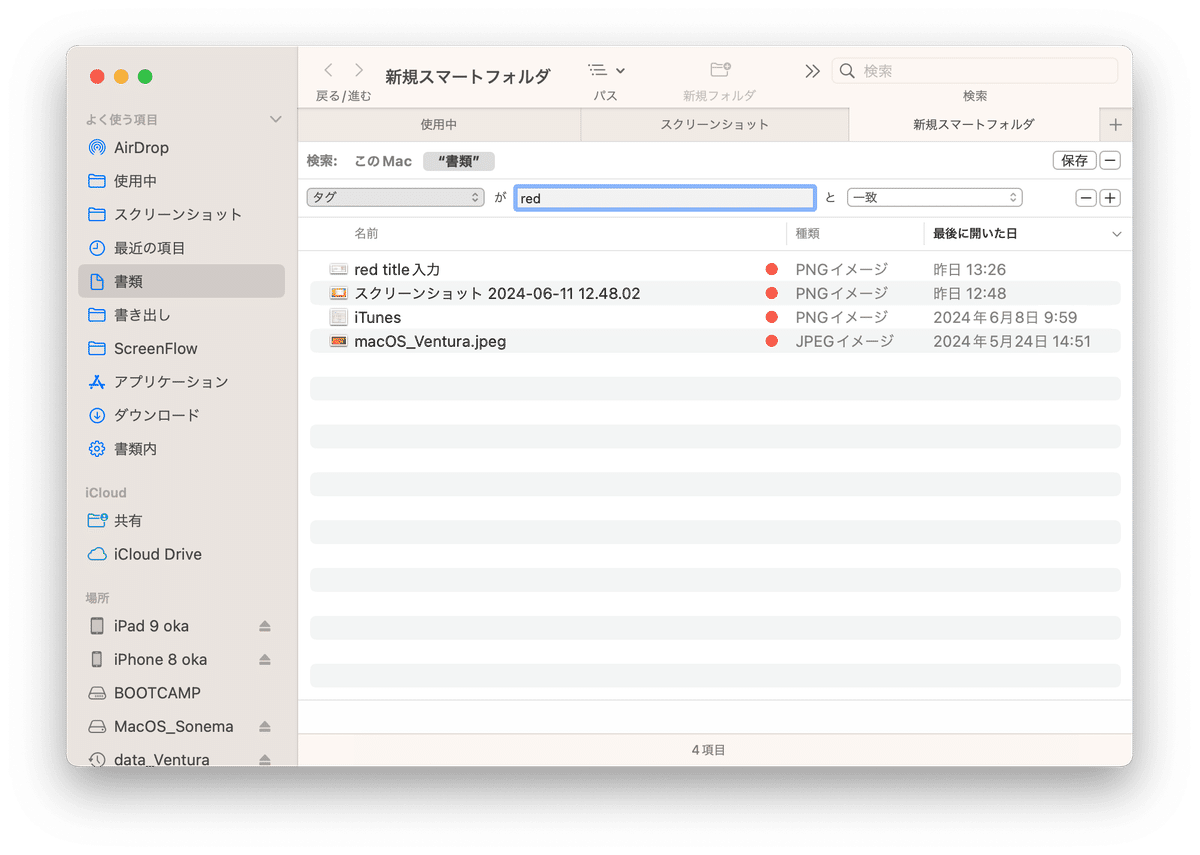The width and height of the screenshot is (1200, 855).
Task: Go back with the back arrow
Action: coord(328,70)
